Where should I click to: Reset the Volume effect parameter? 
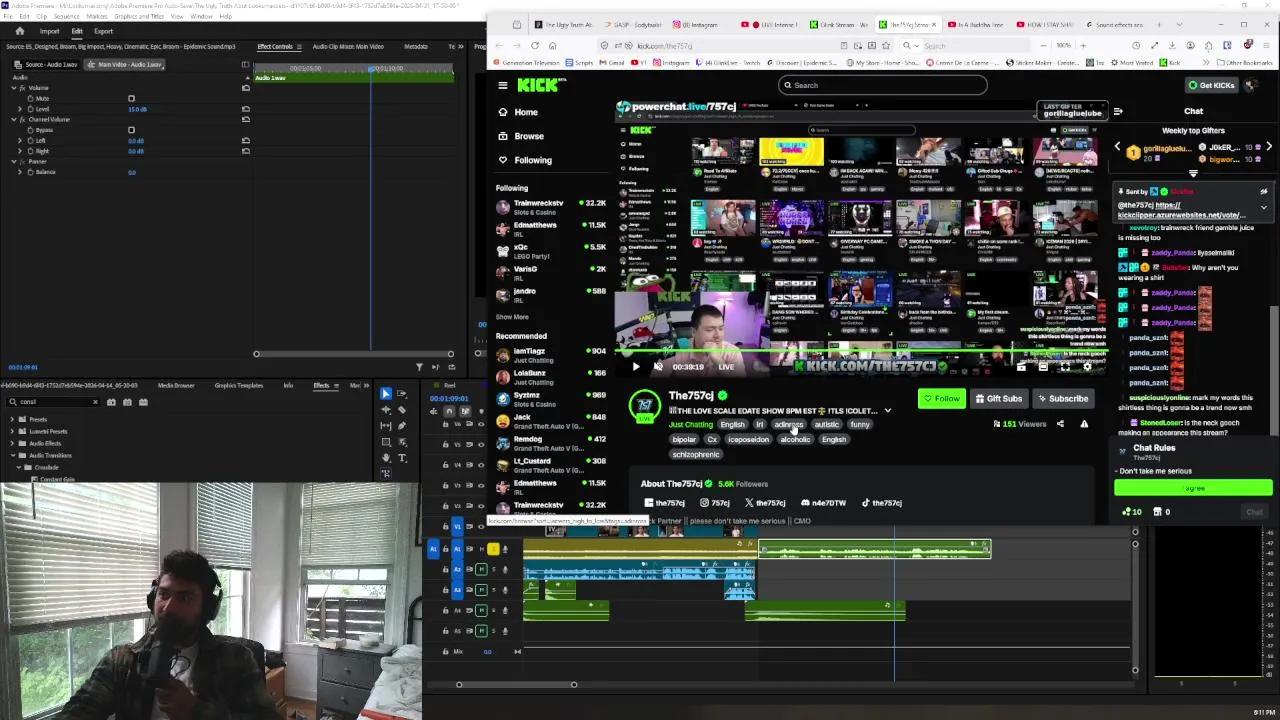(x=246, y=88)
